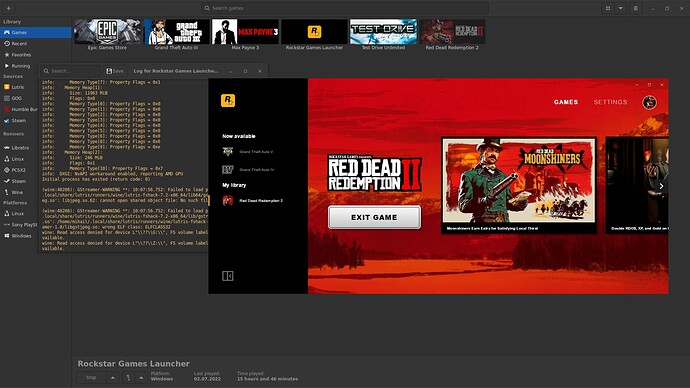This screenshot has height=388, width=690.
Task: Open the SETTINGS tab in the launcher
Action: point(610,102)
